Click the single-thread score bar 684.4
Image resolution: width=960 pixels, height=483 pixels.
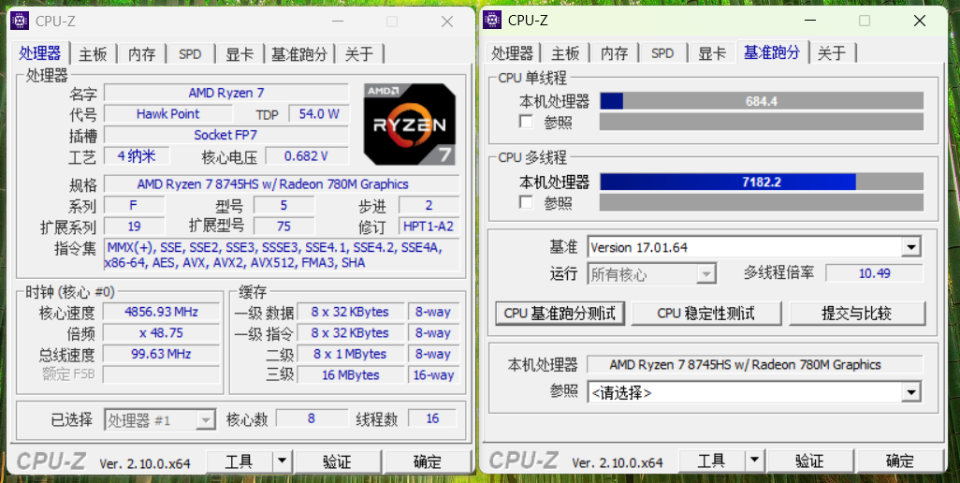click(761, 101)
